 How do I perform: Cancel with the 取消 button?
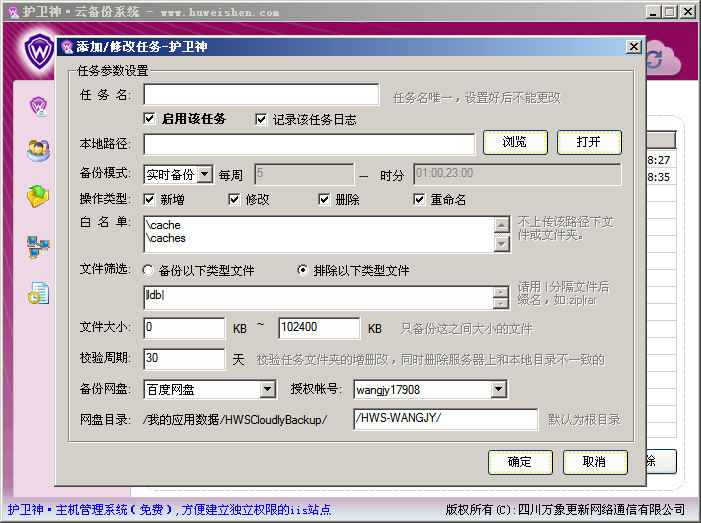(x=595, y=462)
